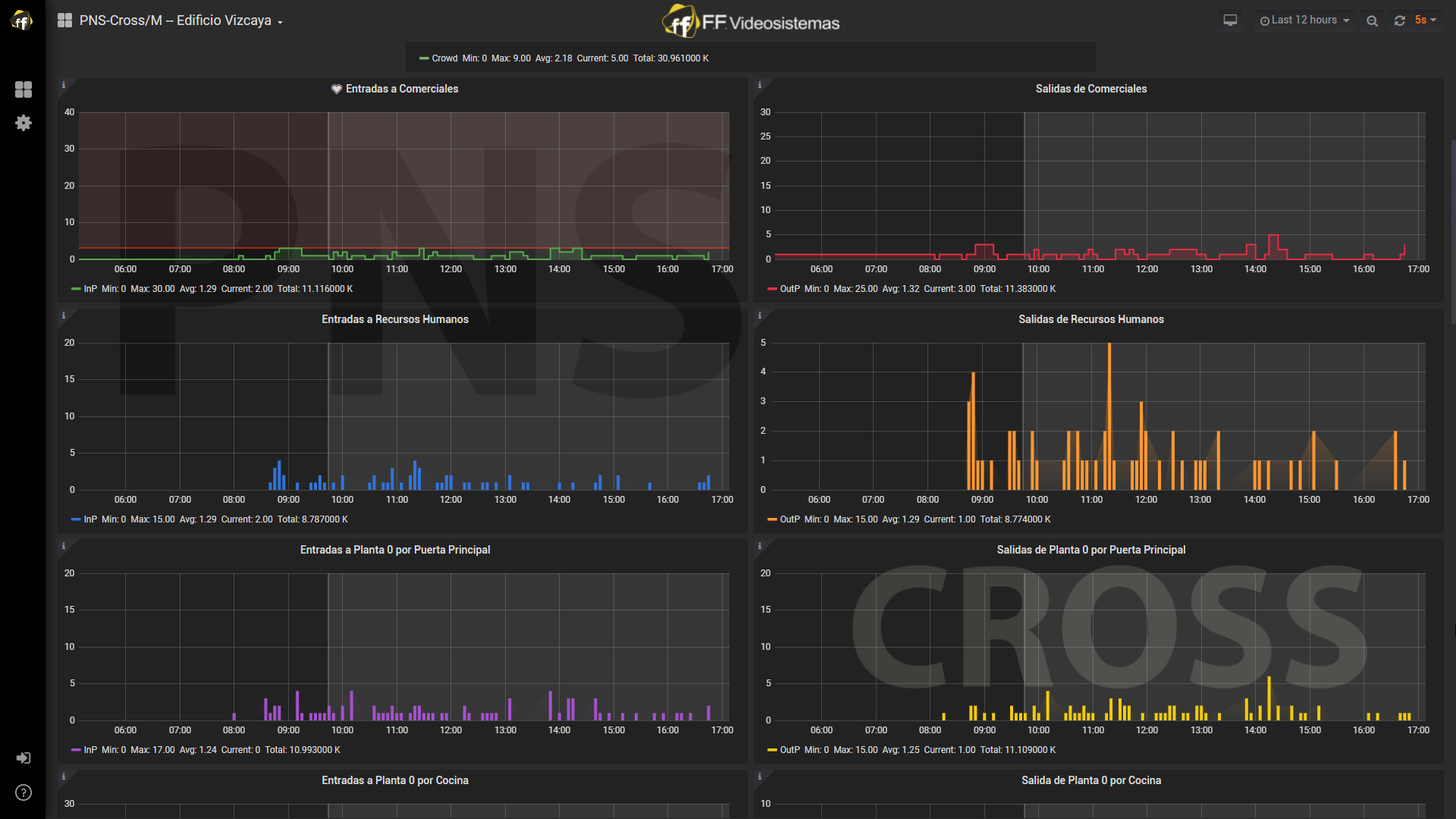Open Entradas a Recursos Humanos panel title menu

394,319
